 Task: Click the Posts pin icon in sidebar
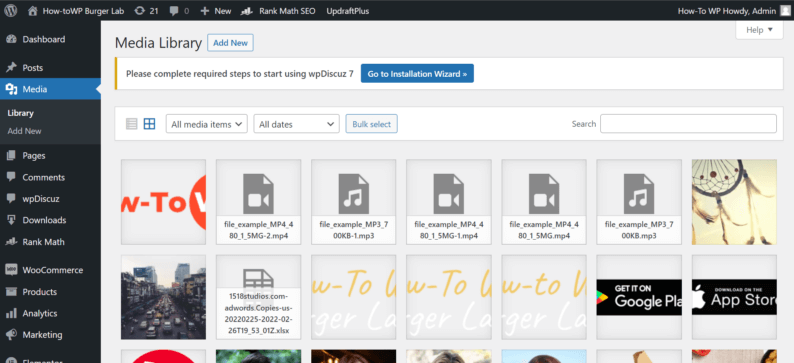(11, 67)
